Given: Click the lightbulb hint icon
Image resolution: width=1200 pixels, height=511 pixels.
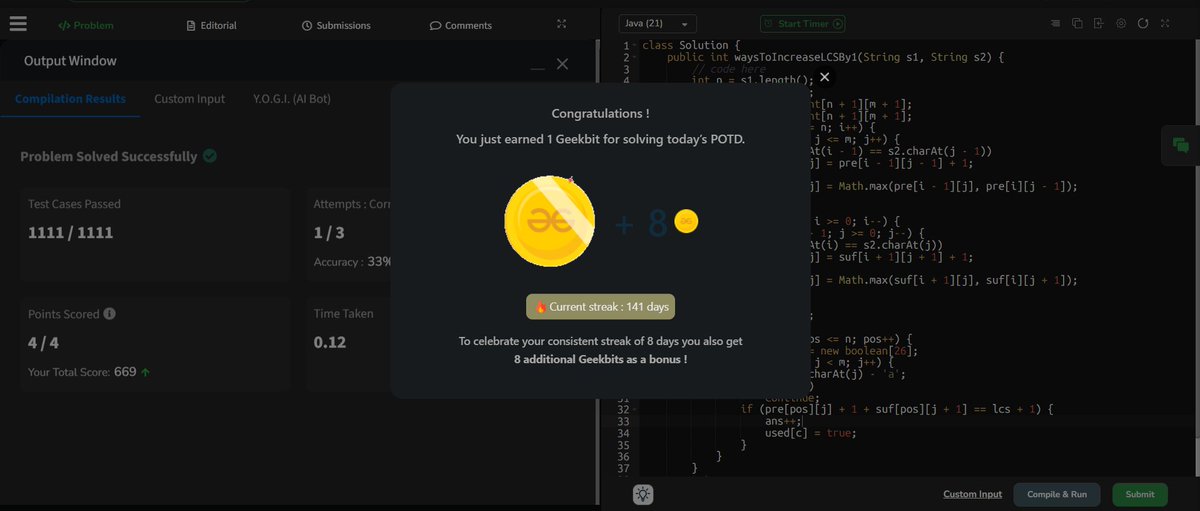Looking at the screenshot, I should click(x=643, y=494).
